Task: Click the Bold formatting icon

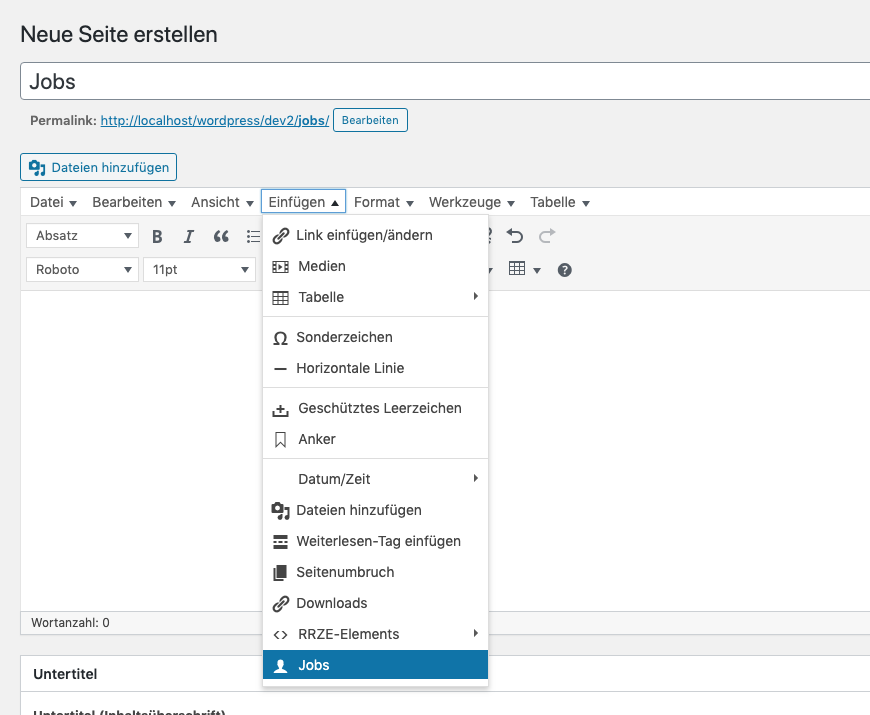Action: click(157, 237)
